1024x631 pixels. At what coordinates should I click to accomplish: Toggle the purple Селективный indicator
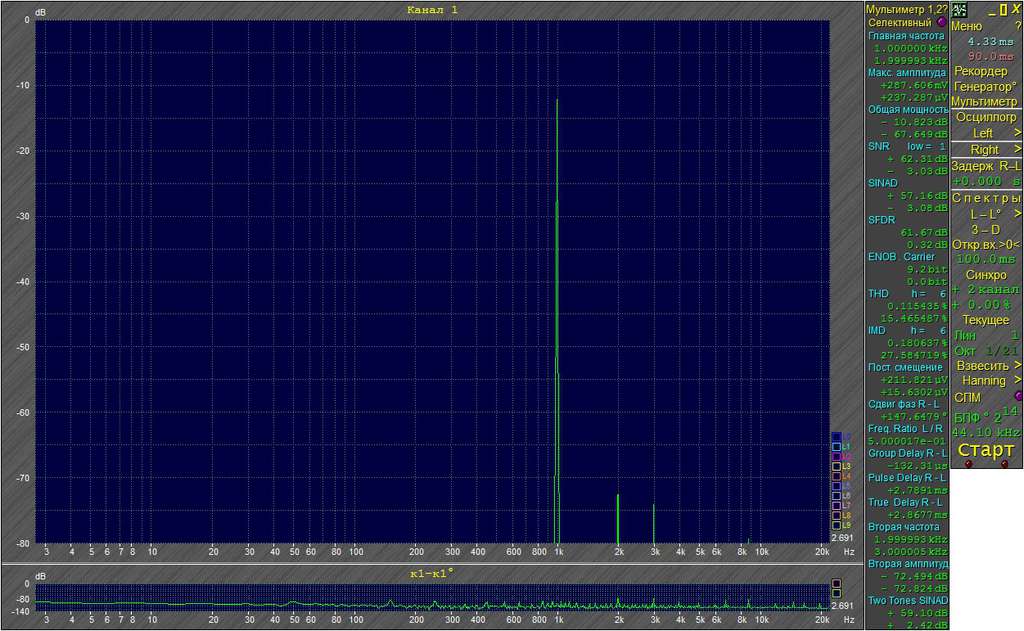click(941, 22)
